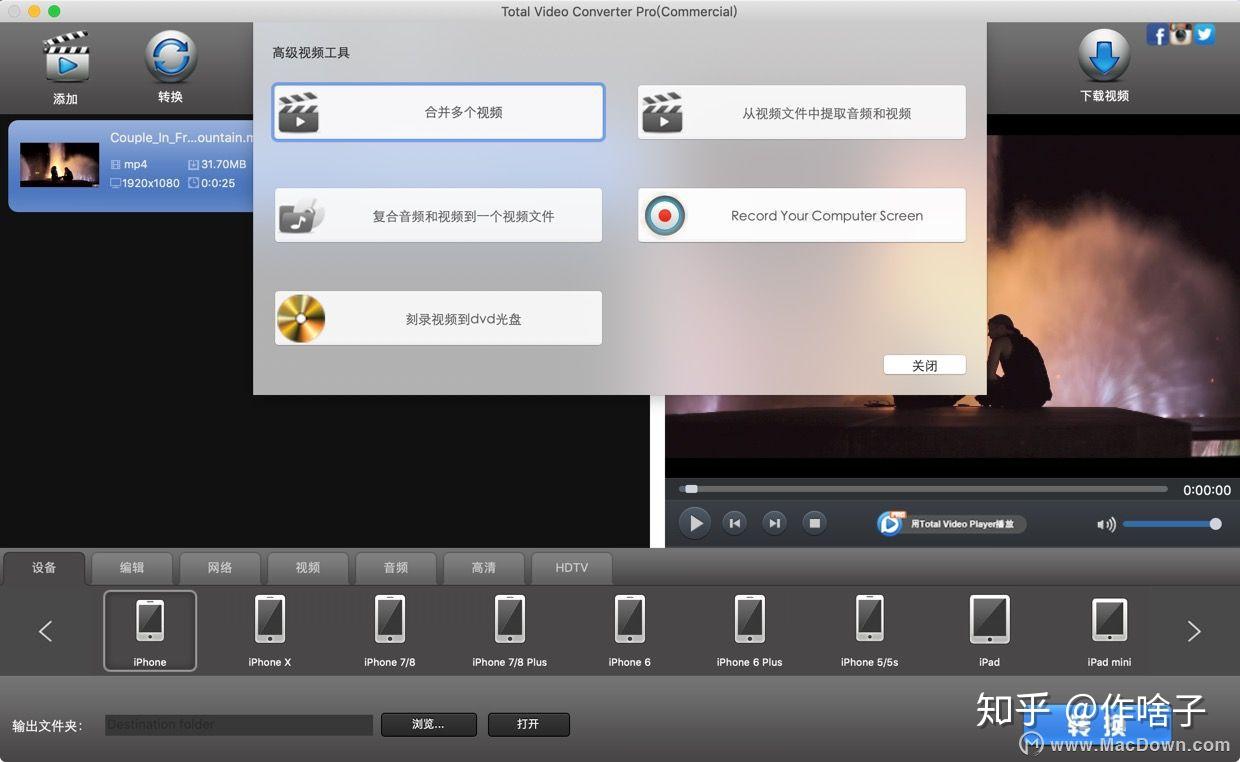This screenshot has height=762, width=1240.
Task: Select the iPad preset
Action: pyautogui.click(x=990, y=631)
